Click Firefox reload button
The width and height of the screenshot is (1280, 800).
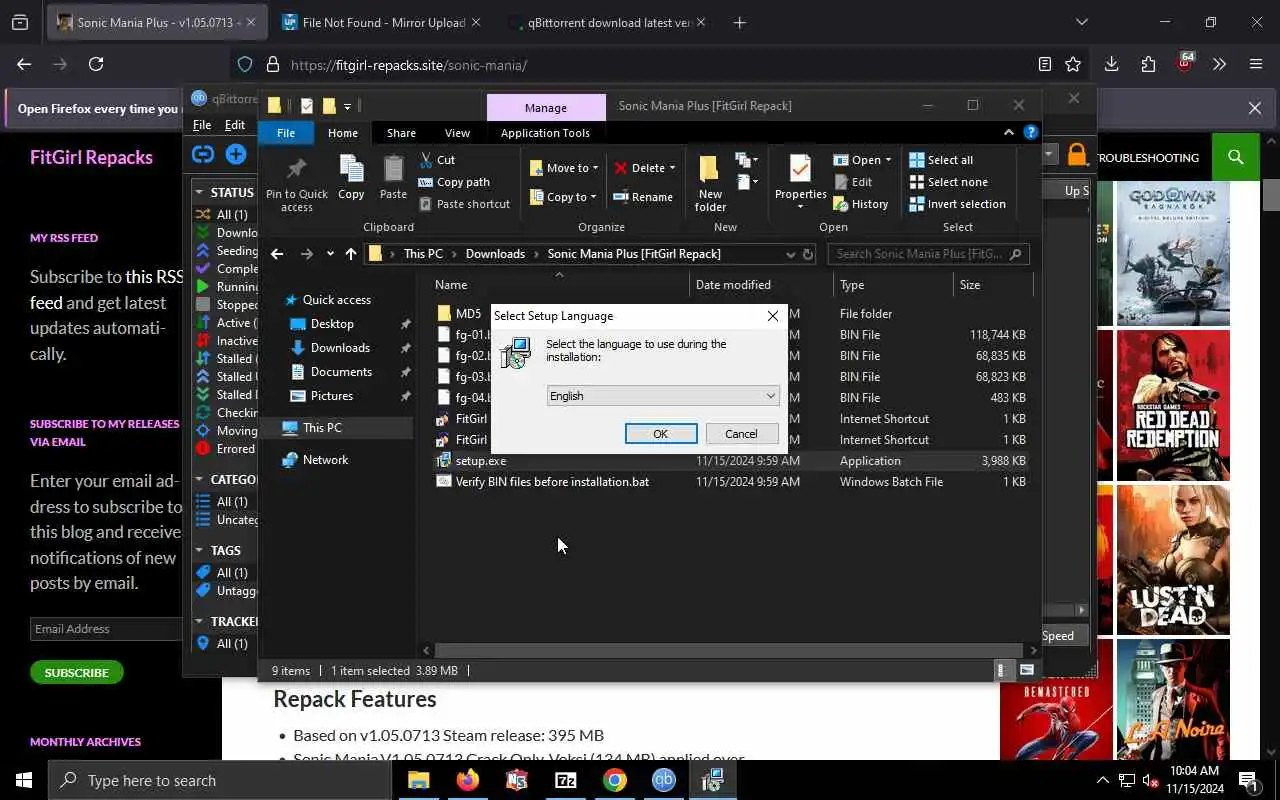(x=96, y=64)
